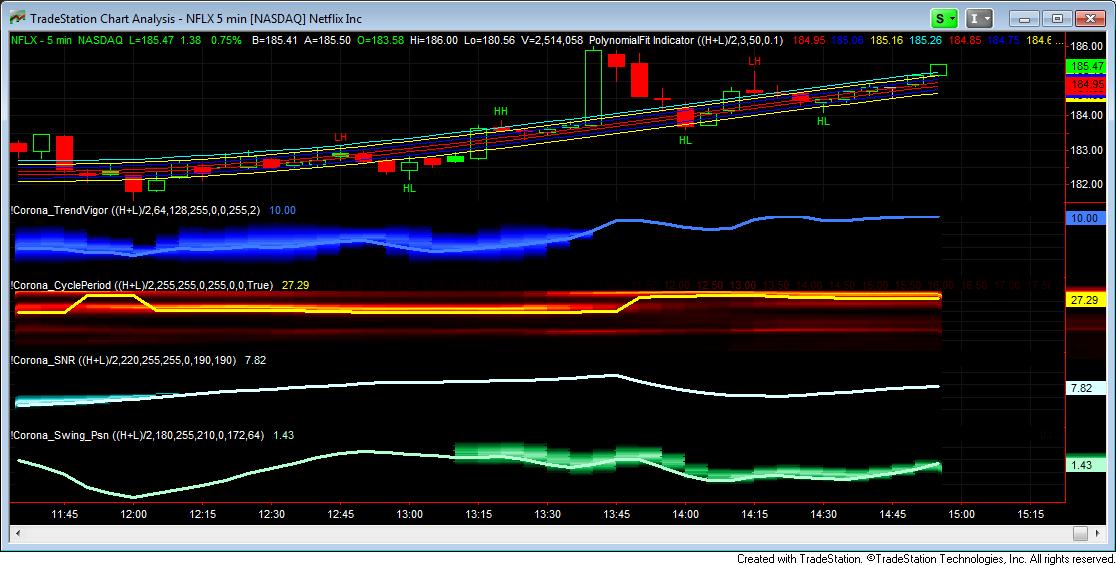Click the TradeStation icon in the title bar
Screen dimensions: 1116x565
[18, 18]
